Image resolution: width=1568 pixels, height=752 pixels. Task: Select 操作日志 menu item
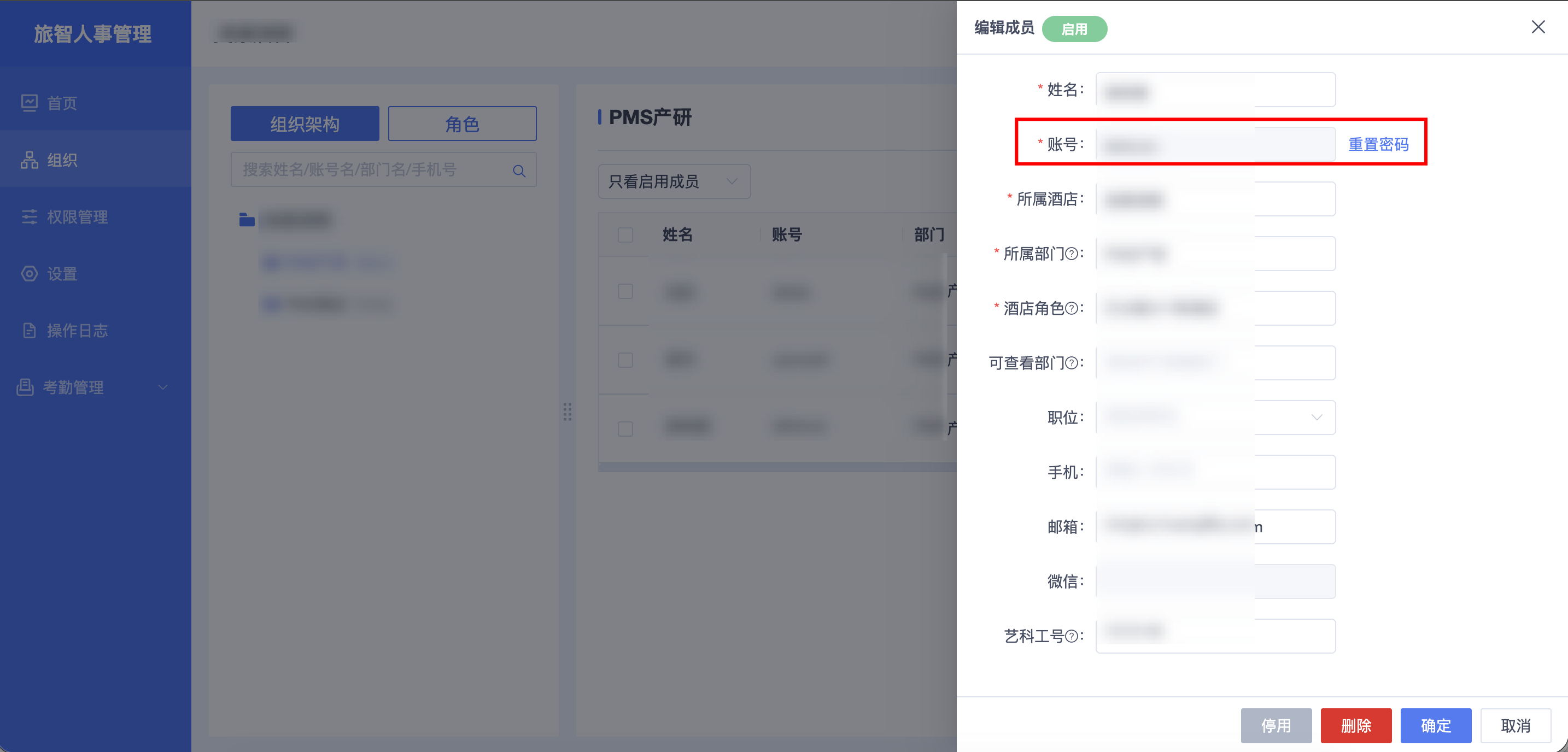coord(96,331)
